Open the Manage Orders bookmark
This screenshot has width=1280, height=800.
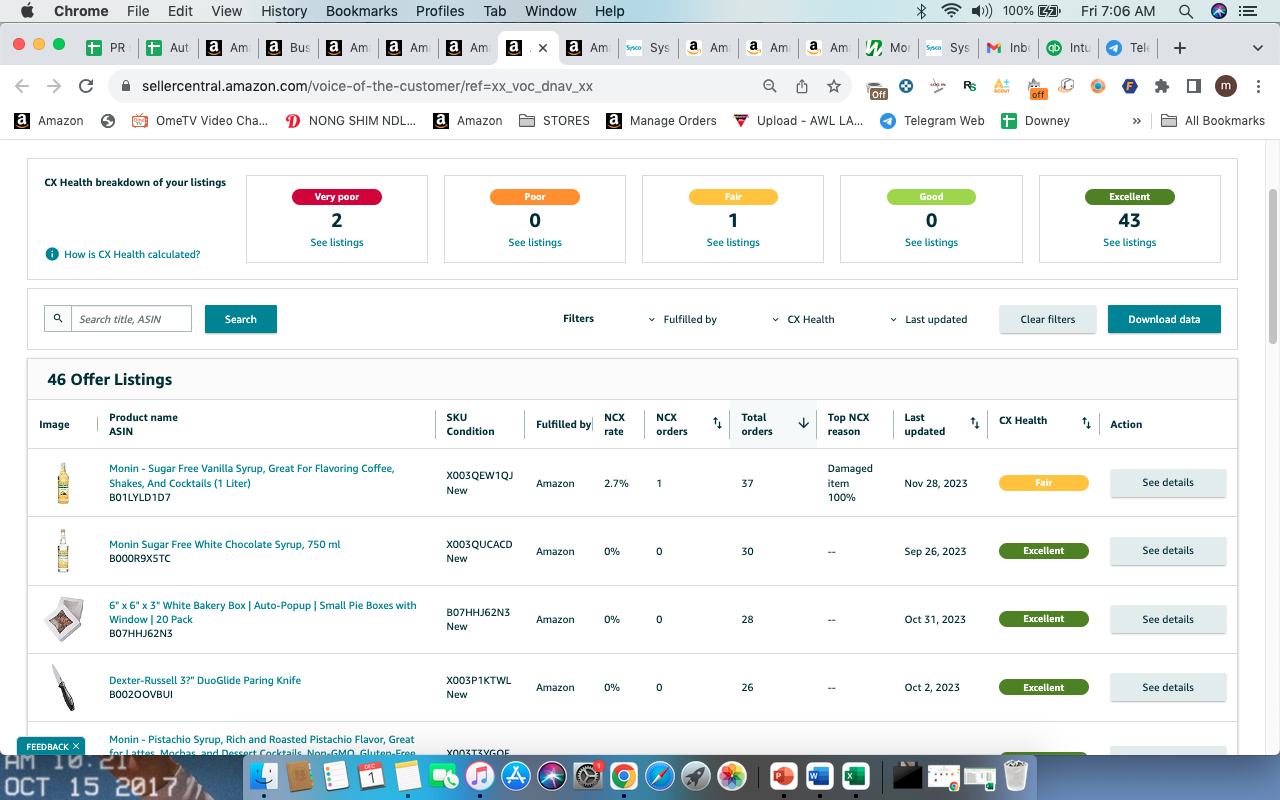(x=659, y=121)
